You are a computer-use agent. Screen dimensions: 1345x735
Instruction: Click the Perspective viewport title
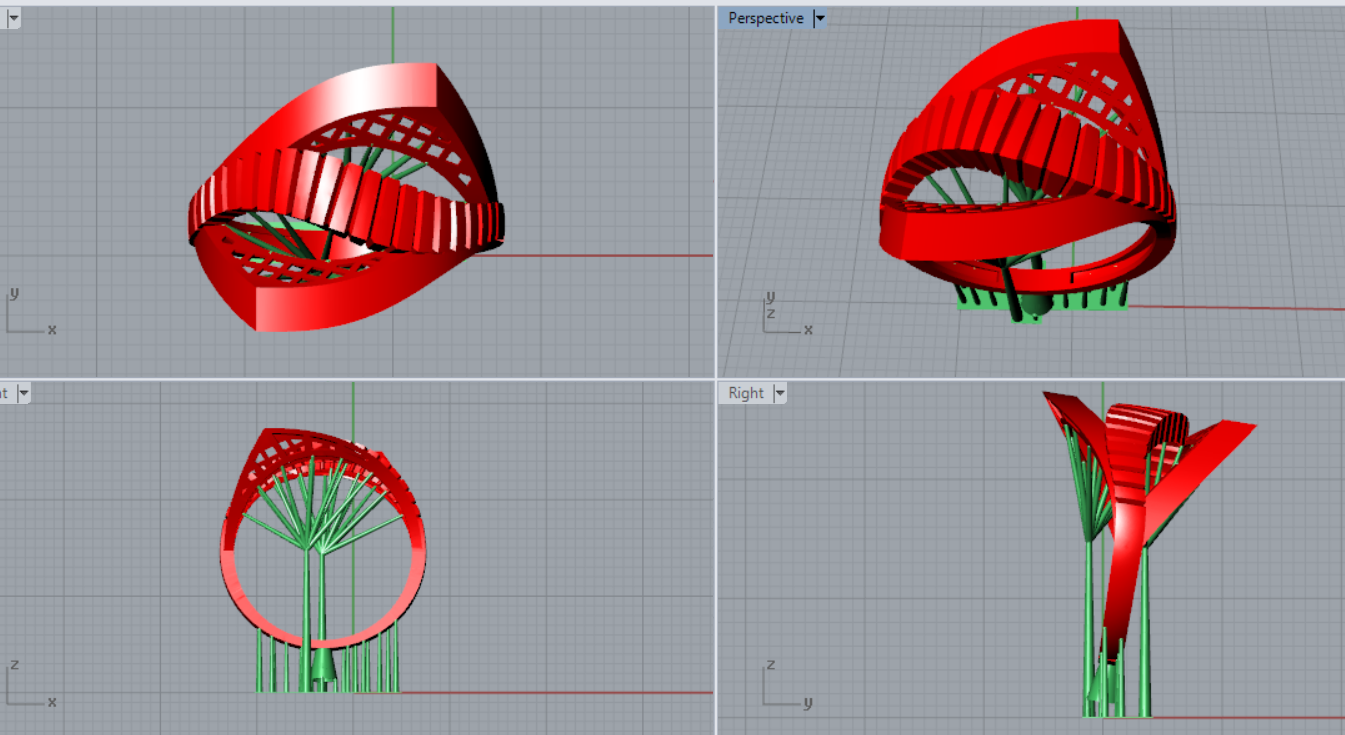(x=765, y=18)
